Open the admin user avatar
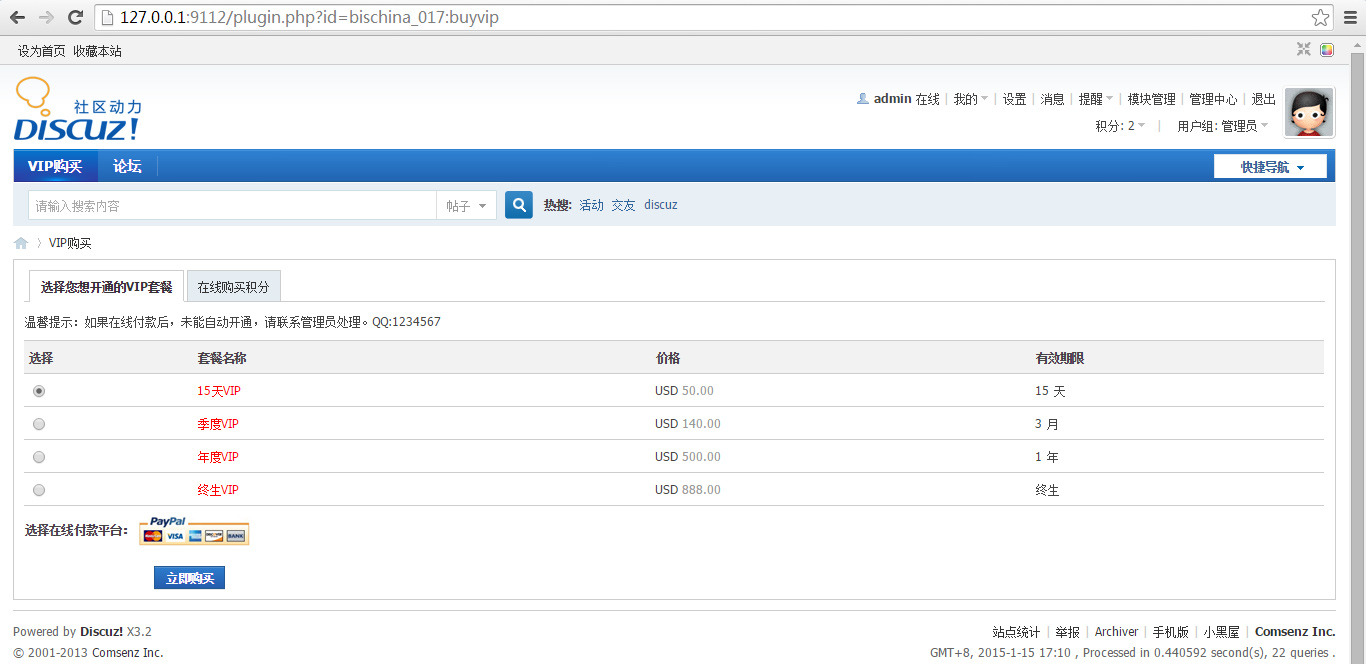This screenshot has width=1366, height=664. tap(1309, 112)
